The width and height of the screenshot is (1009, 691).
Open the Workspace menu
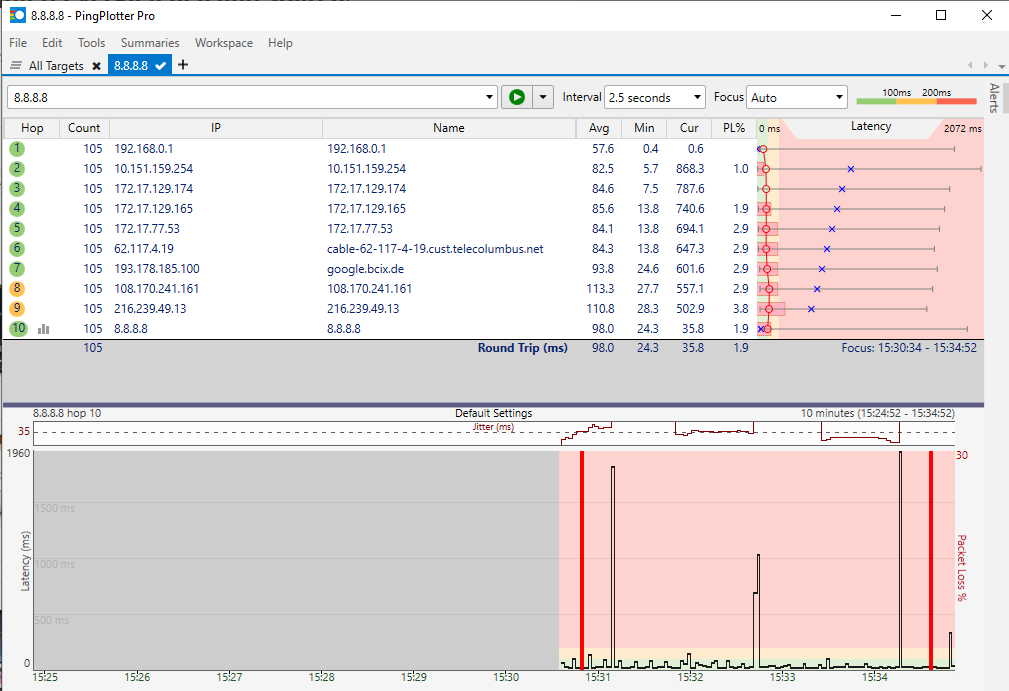coord(224,42)
